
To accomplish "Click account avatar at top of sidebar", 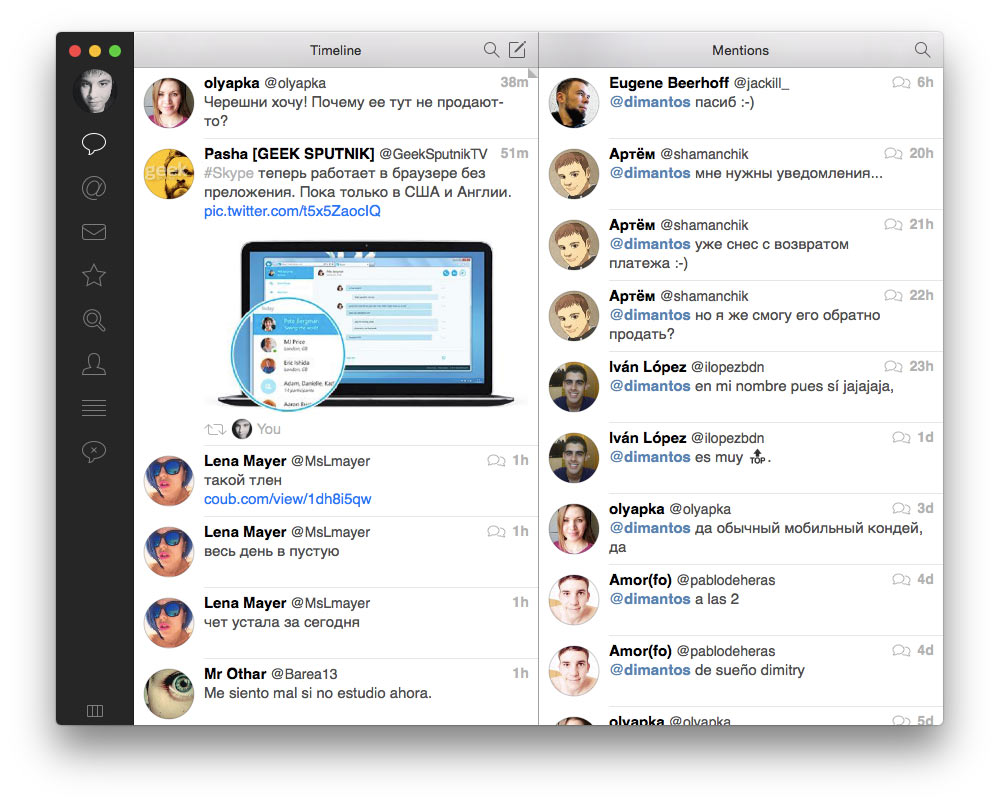I will tap(94, 90).
